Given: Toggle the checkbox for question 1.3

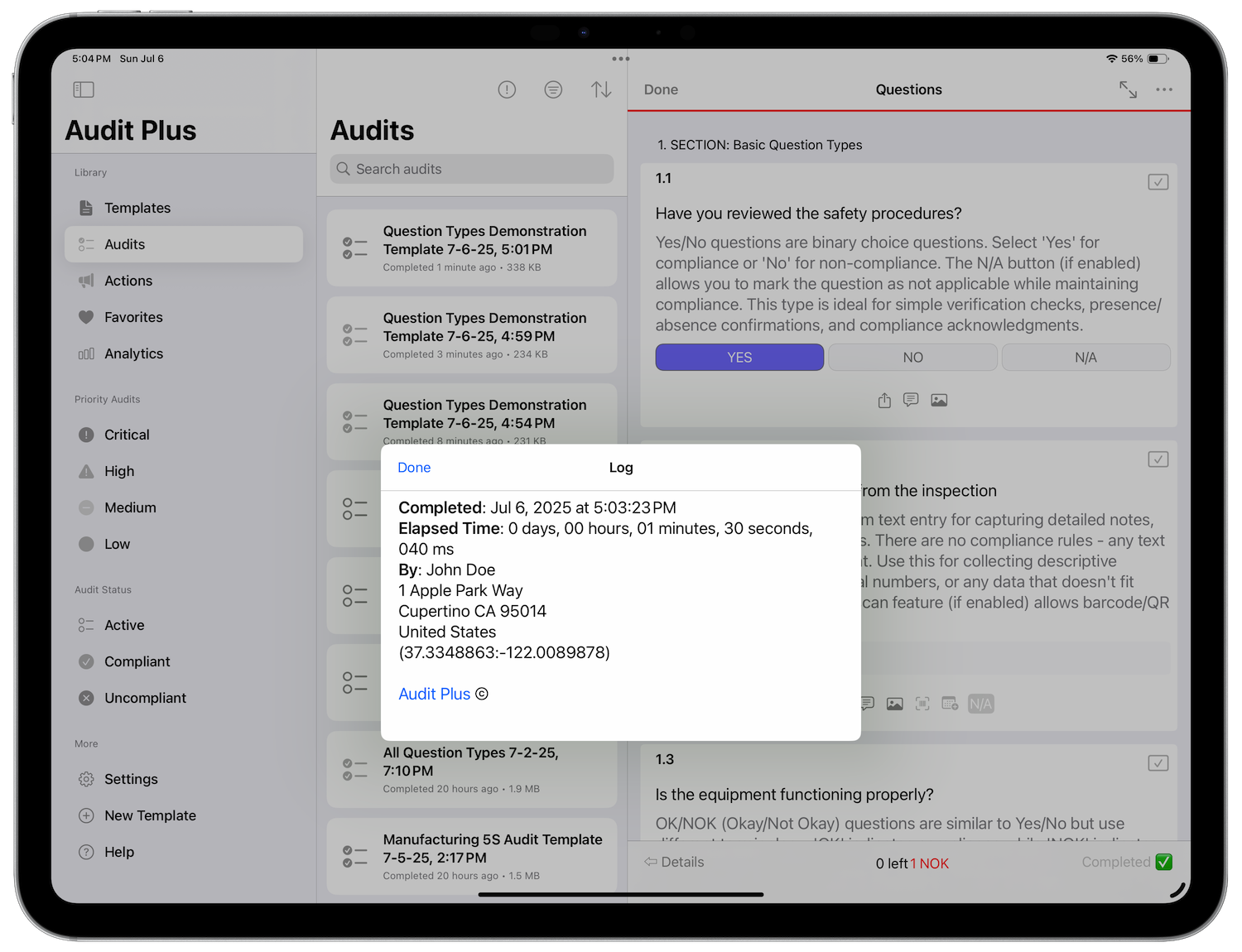Looking at the screenshot, I should click(x=1158, y=763).
